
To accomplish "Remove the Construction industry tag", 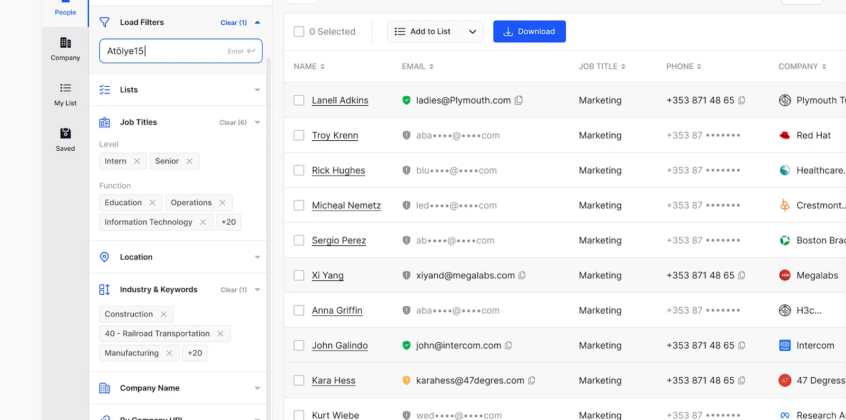I will click(x=163, y=314).
